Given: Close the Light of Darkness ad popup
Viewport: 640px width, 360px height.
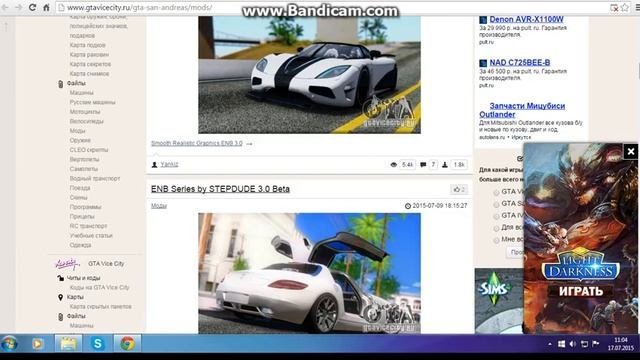Looking at the screenshot, I should pyautogui.click(x=631, y=152).
